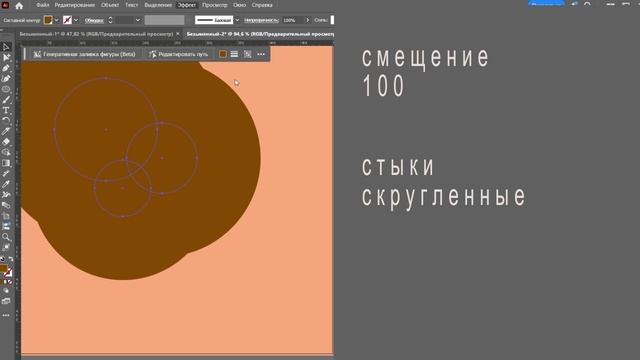Select the Type tool

click(x=6, y=110)
